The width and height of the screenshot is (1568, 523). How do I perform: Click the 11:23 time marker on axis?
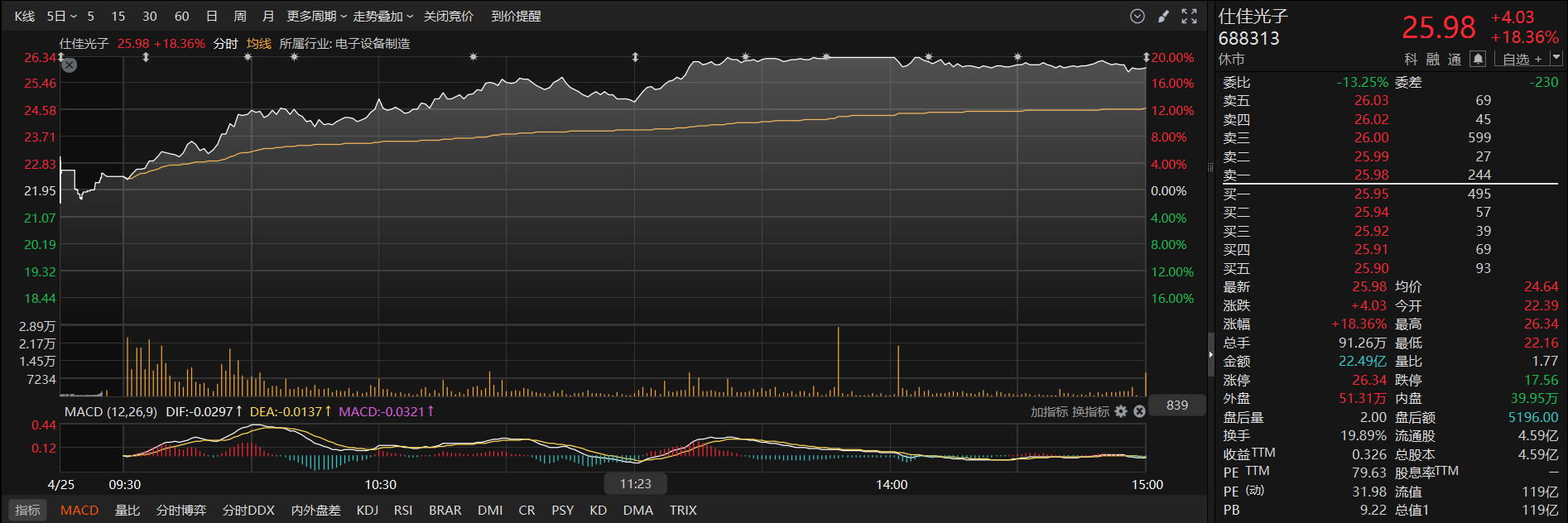(635, 484)
